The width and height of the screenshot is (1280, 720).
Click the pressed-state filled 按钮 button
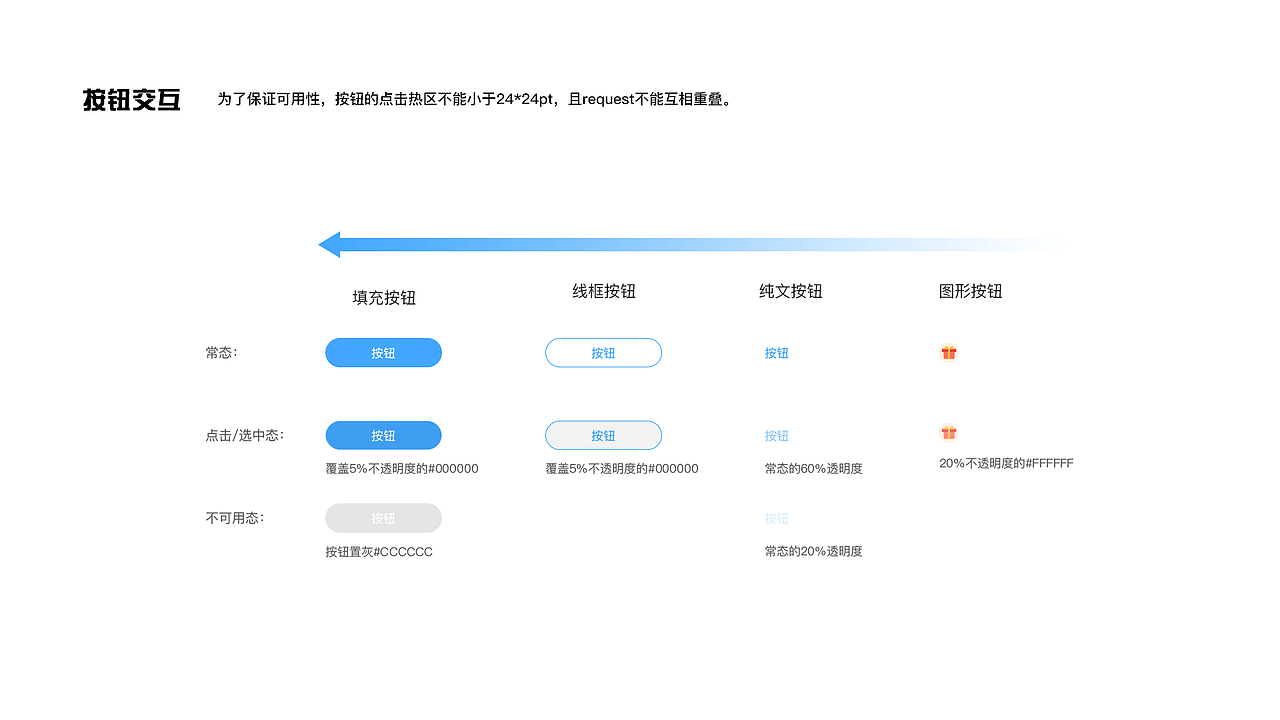pos(383,435)
